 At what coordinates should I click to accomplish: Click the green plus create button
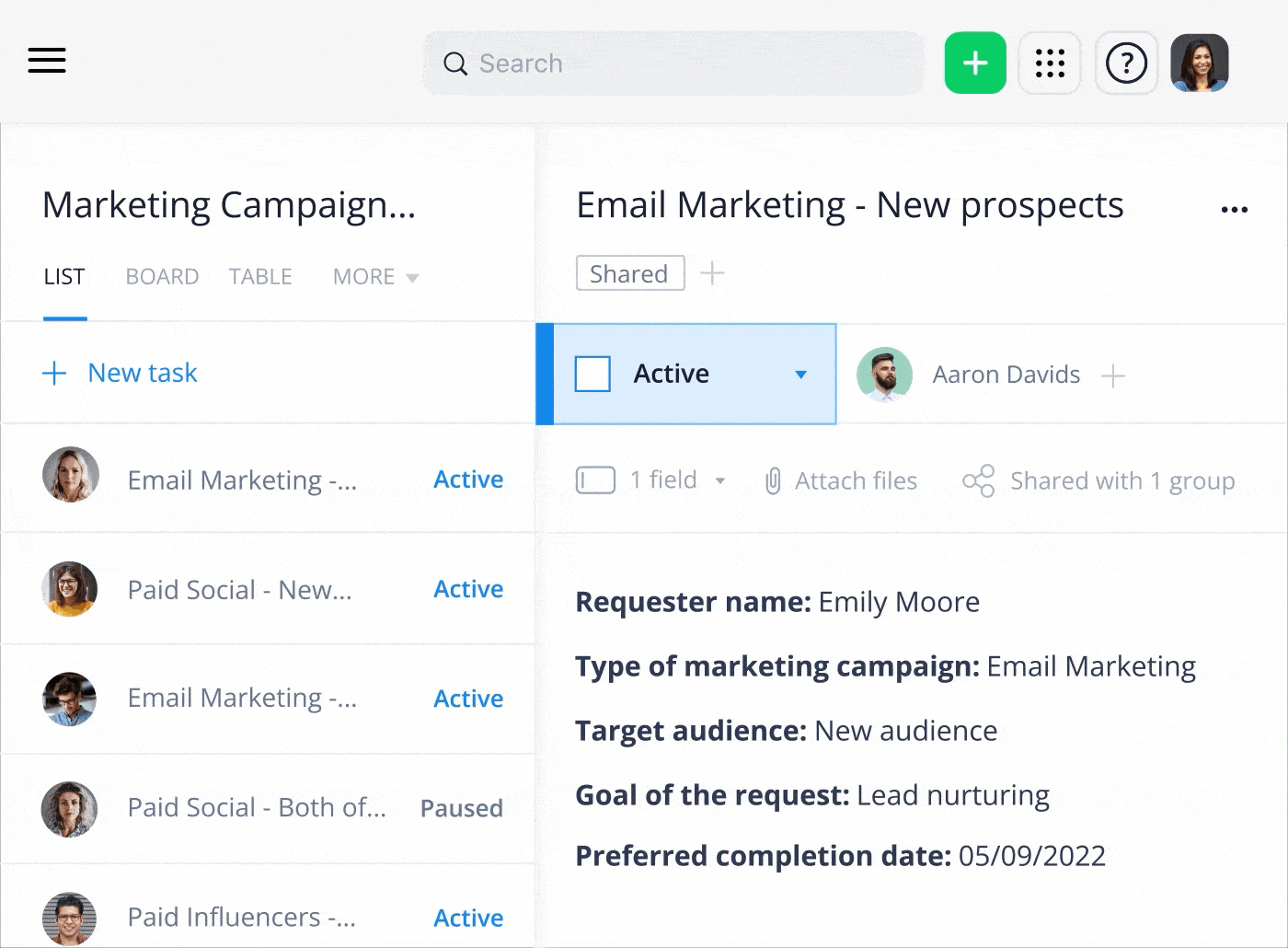975,63
